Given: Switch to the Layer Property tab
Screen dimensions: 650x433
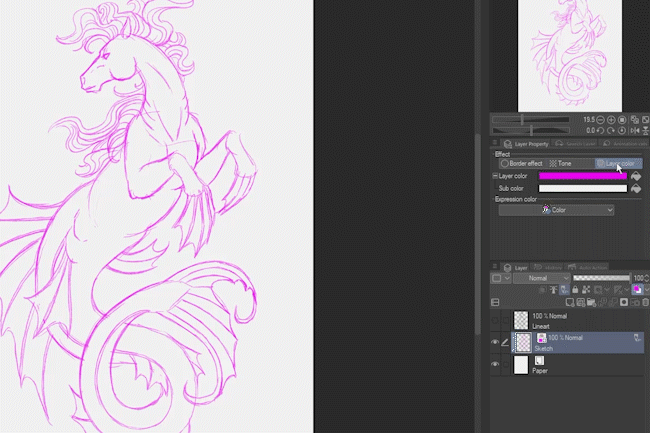Looking at the screenshot, I should pos(526,144).
